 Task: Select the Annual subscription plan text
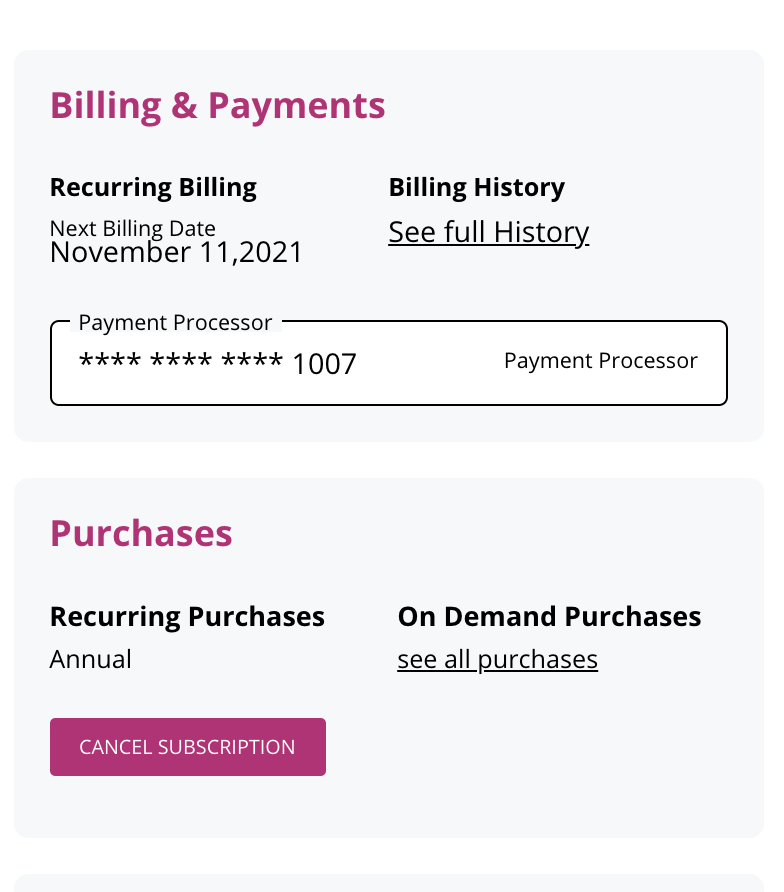pos(91,660)
